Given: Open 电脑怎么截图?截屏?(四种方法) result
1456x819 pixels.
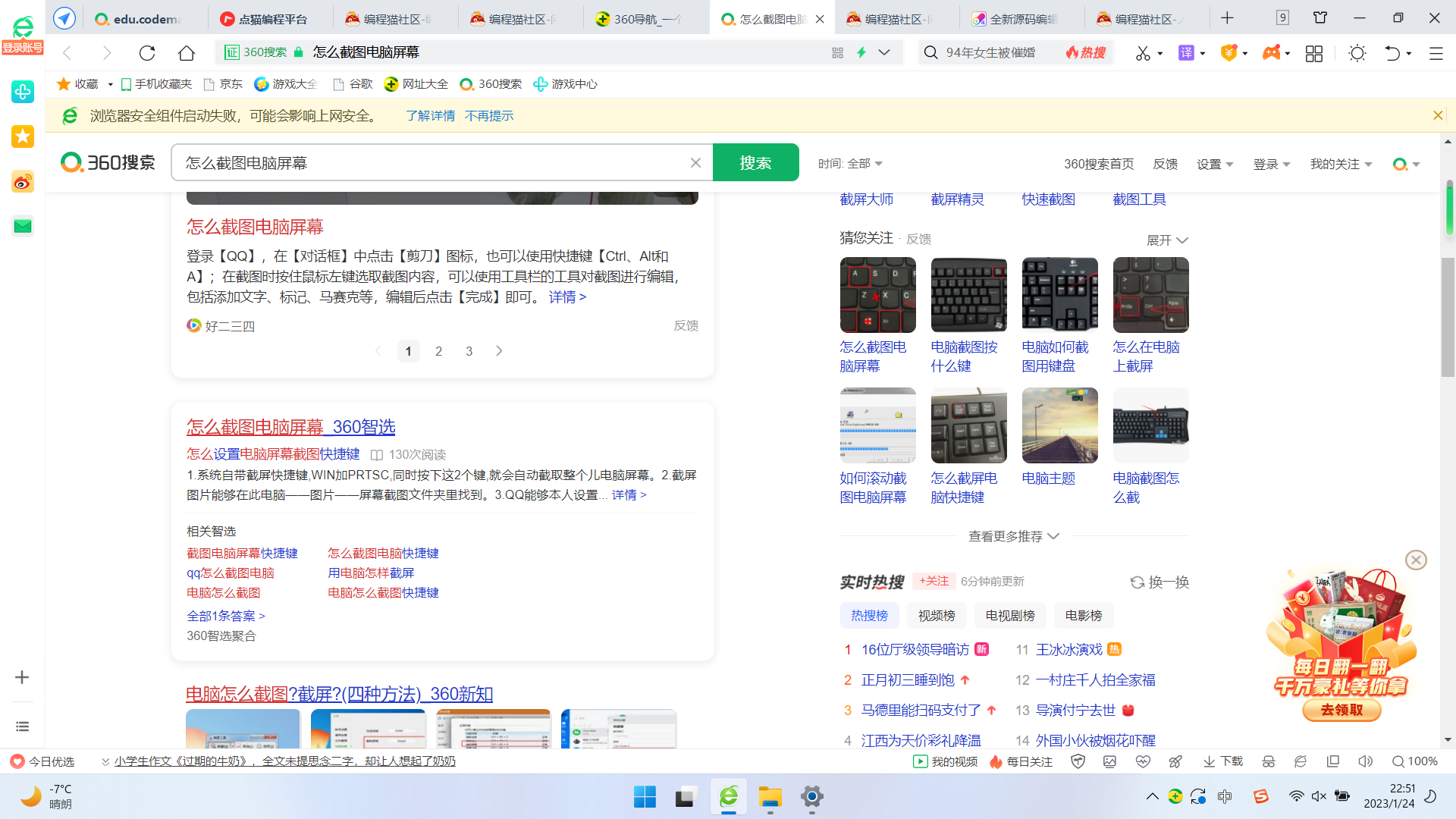Looking at the screenshot, I should pyautogui.click(x=340, y=694).
